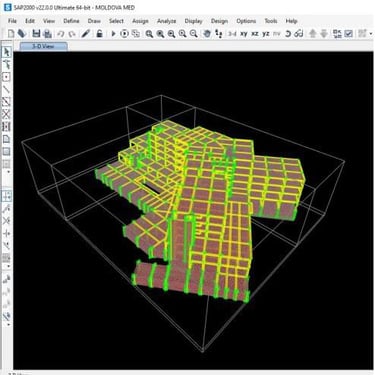The image size is (375, 375).
Task: Click the icon left of the checkmark
Action: tap(337, 34)
